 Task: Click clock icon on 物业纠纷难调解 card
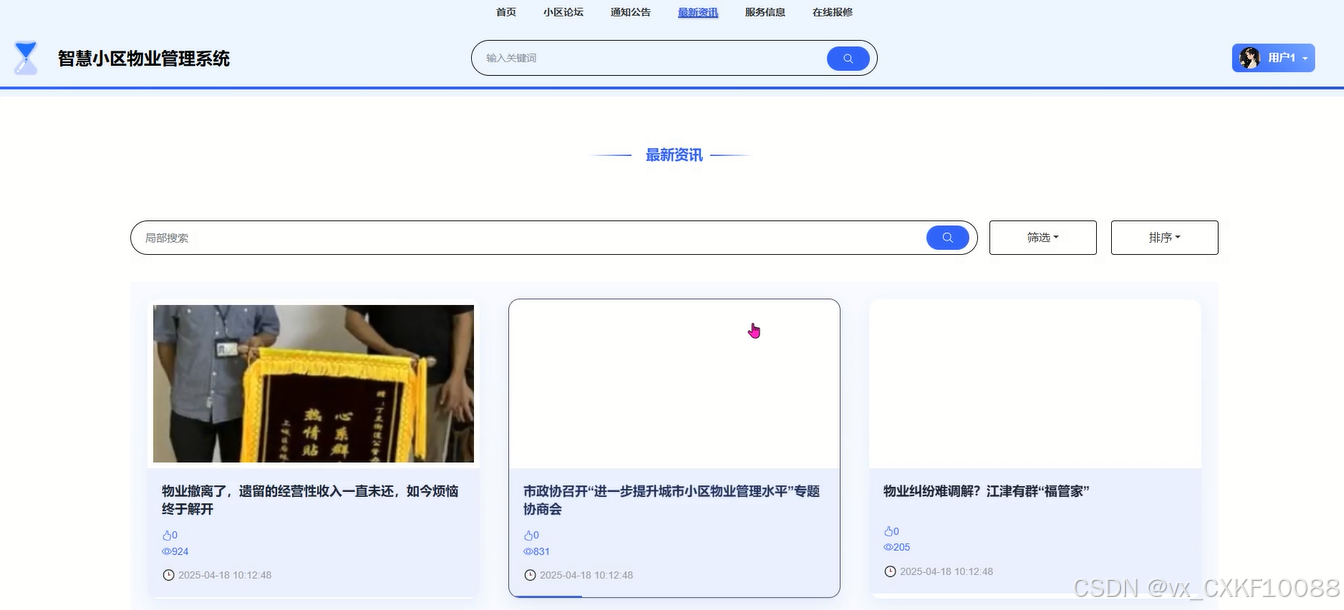[890, 571]
